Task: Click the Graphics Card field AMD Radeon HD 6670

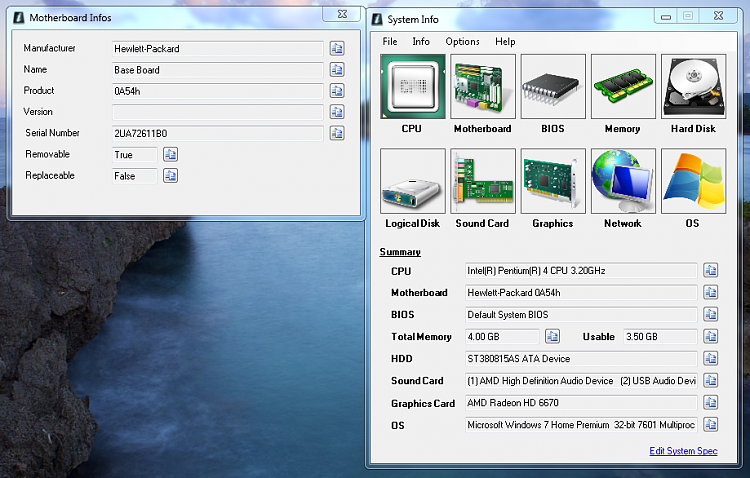Action: click(x=581, y=403)
